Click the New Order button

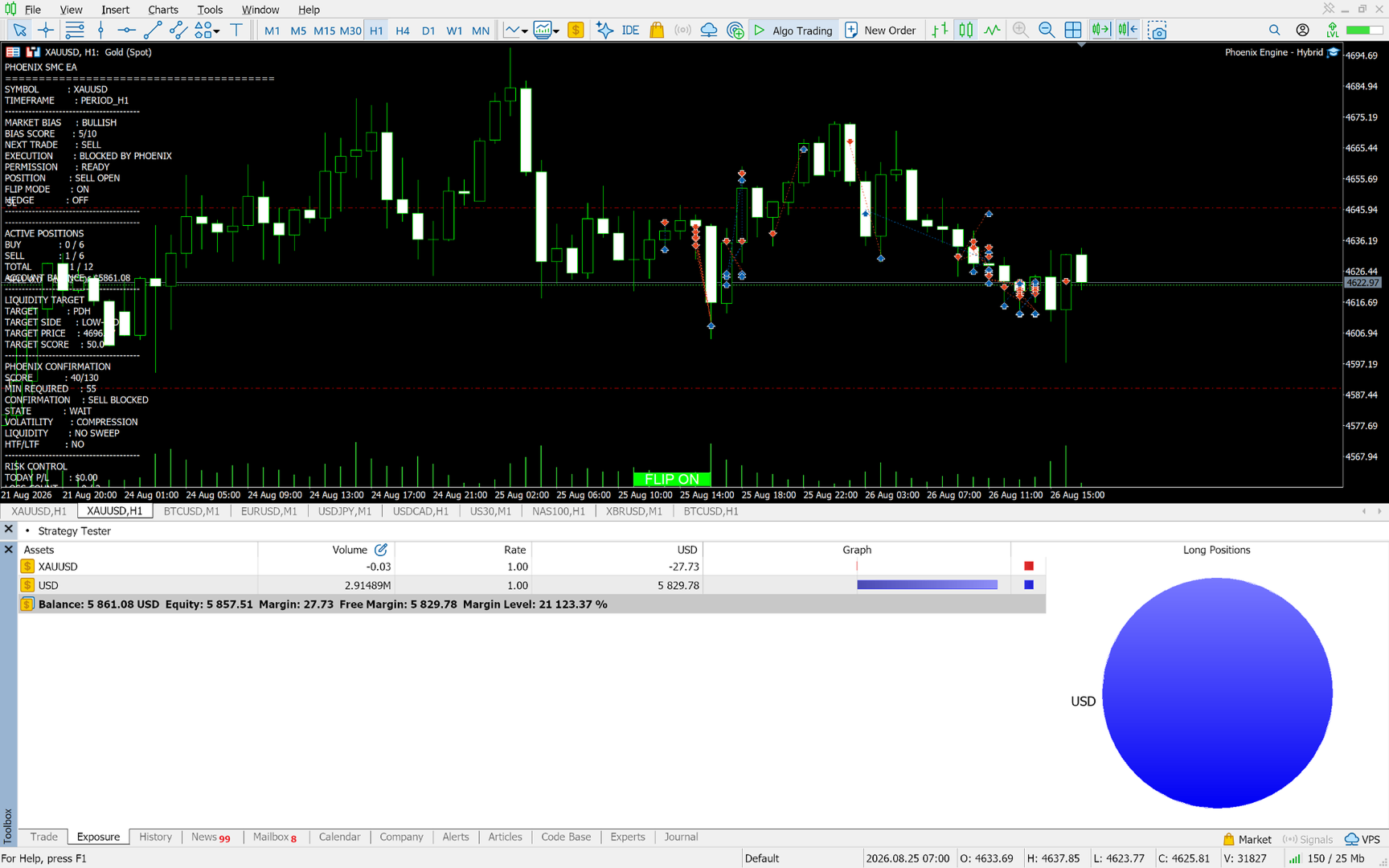(x=881, y=31)
